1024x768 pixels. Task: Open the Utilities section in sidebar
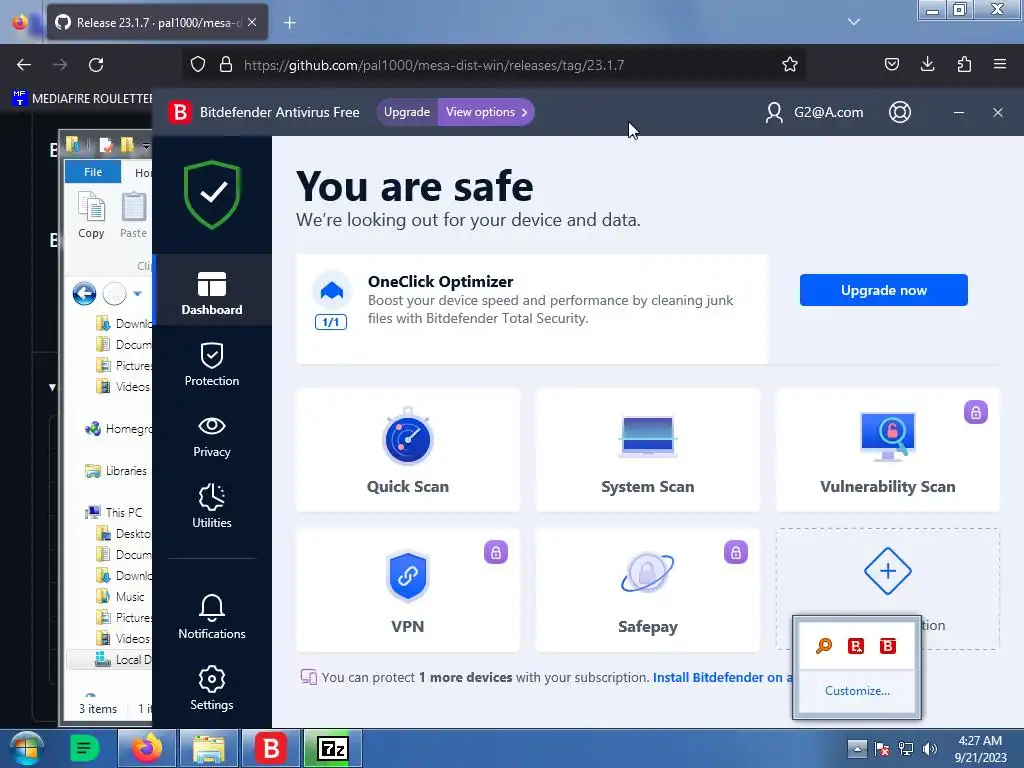(x=212, y=505)
